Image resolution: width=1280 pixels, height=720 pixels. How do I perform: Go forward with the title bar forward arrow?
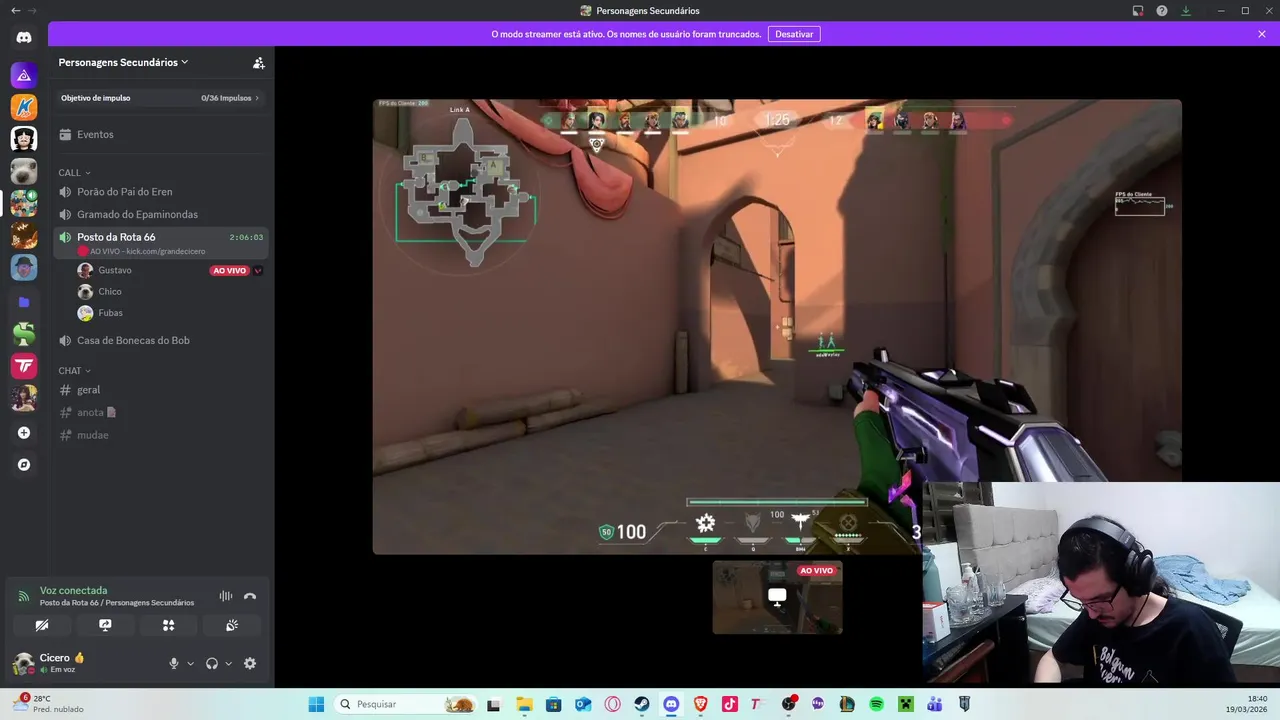point(34,10)
